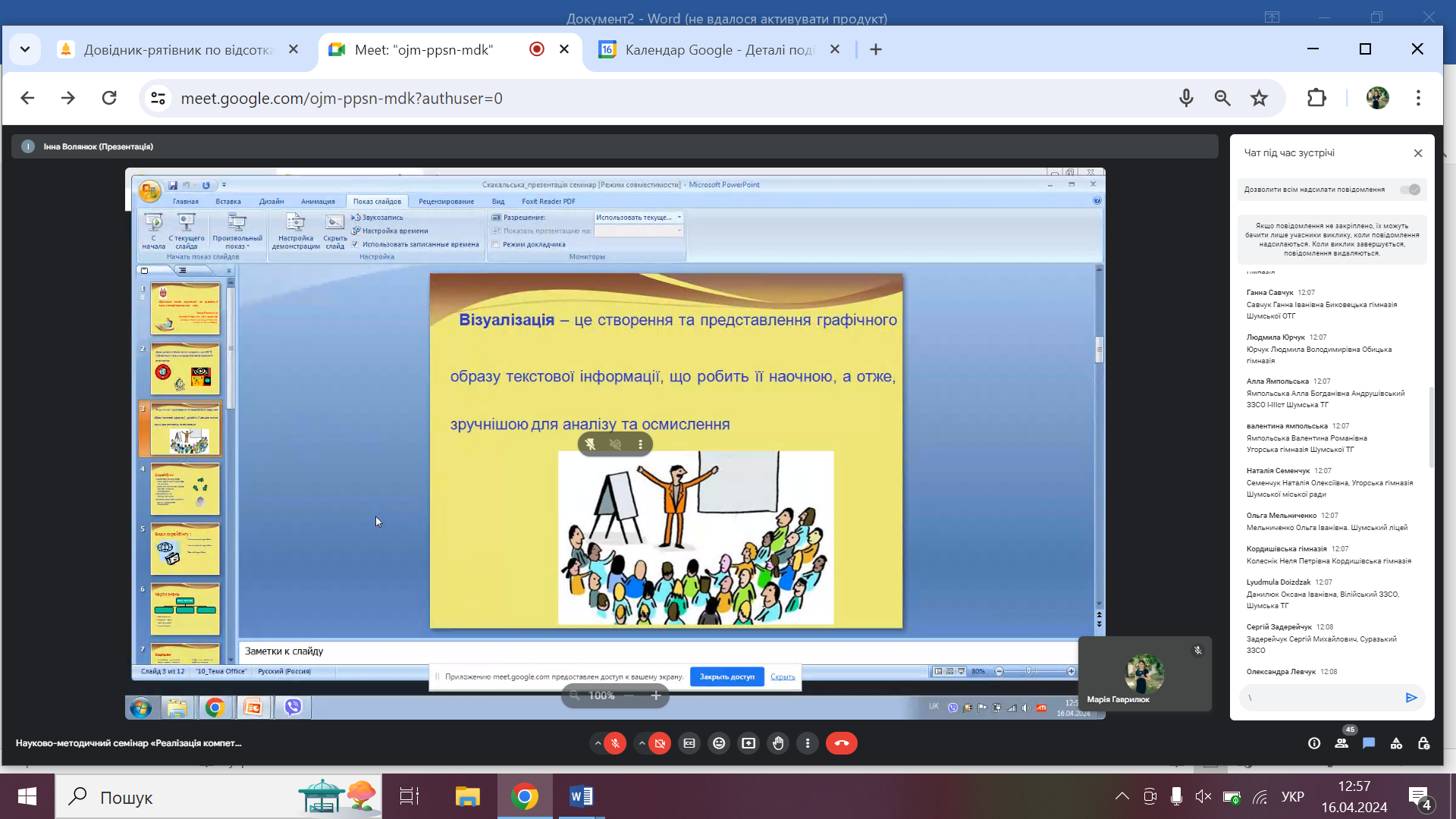Viewport: 1456px width, 819px height.
Task: Show hidden tray icons chevron
Action: [1122, 796]
